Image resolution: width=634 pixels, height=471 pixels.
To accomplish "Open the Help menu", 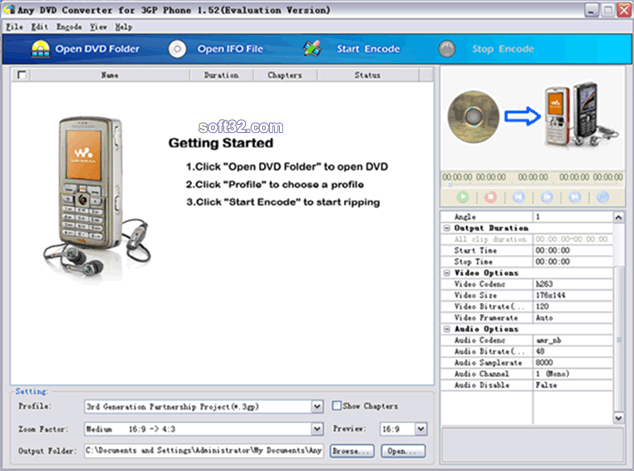I will point(123,27).
